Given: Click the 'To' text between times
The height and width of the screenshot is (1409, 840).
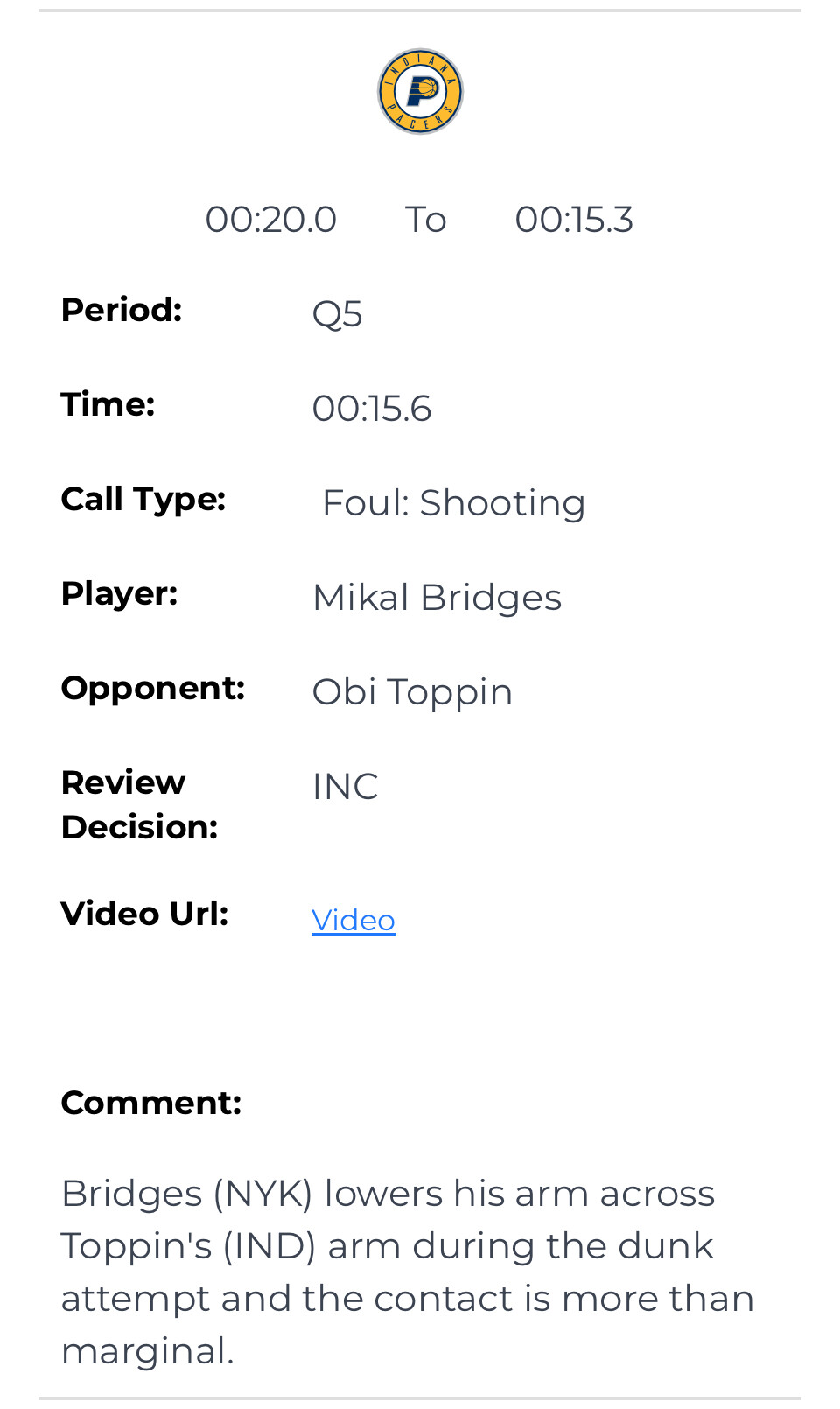Looking at the screenshot, I should [x=425, y=219].
